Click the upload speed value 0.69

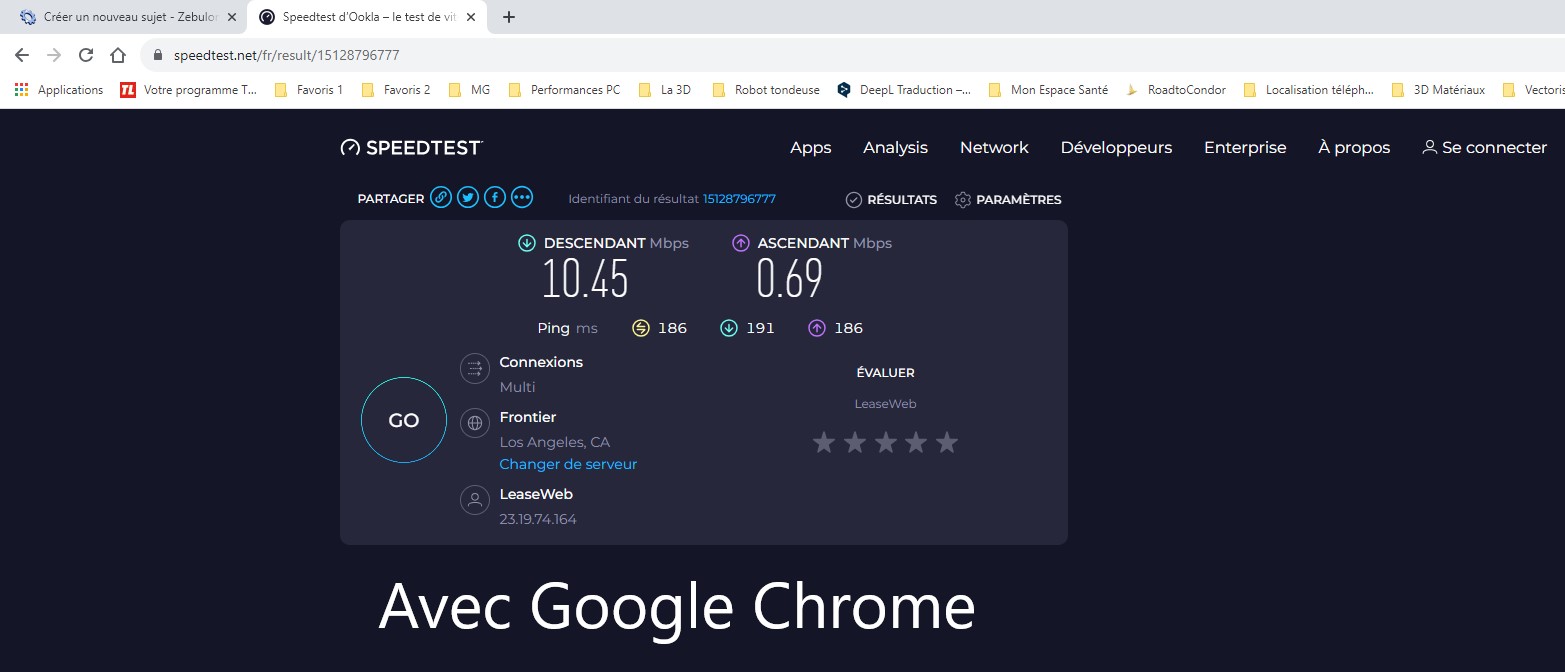tap(789, 279)
